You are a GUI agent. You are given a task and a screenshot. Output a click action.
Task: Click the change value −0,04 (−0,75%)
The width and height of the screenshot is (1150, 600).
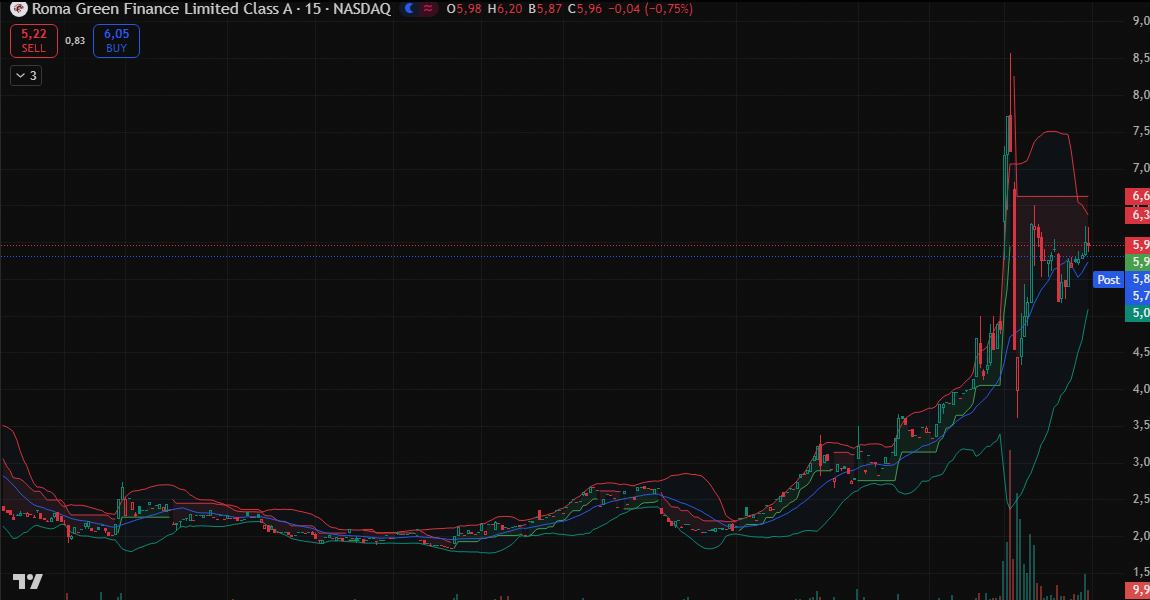(x=651, y=9)
